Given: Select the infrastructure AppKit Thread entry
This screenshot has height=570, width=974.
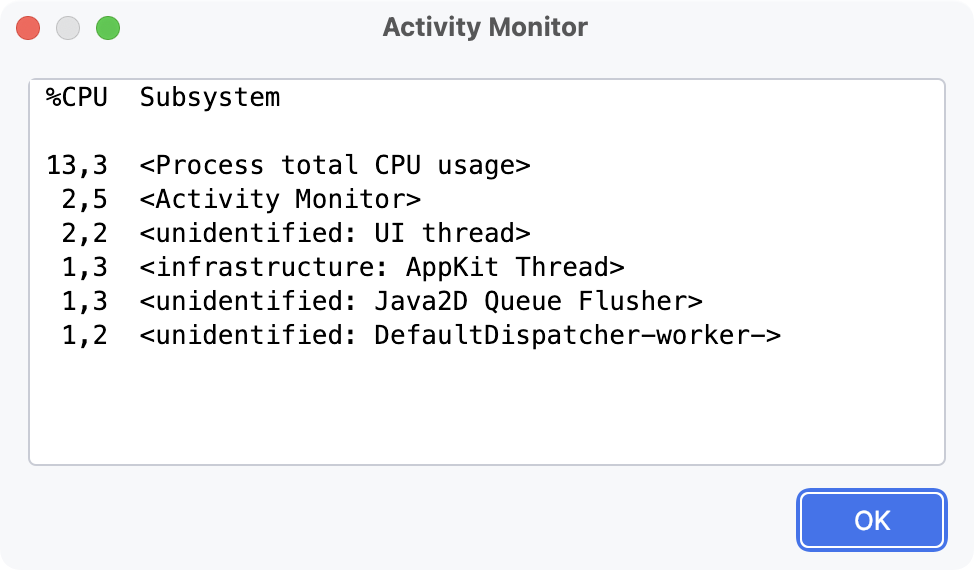Looking at the screenshot, I should pyautogui.click(x=382, y=268).
